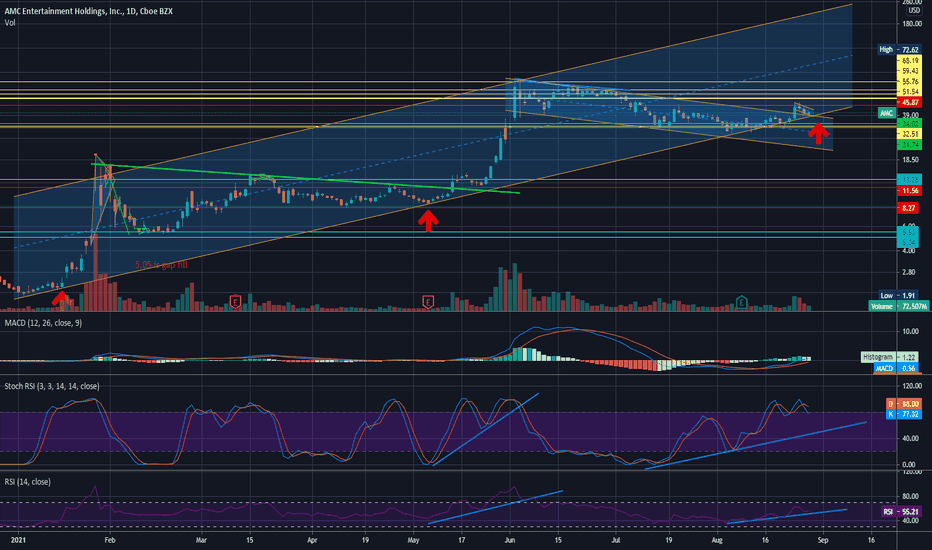Click the RSI 55.21 value label

[901, 511]
